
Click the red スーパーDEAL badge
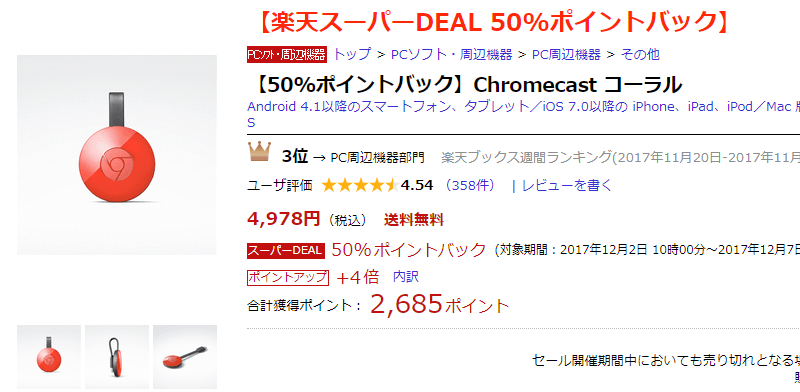286,250
